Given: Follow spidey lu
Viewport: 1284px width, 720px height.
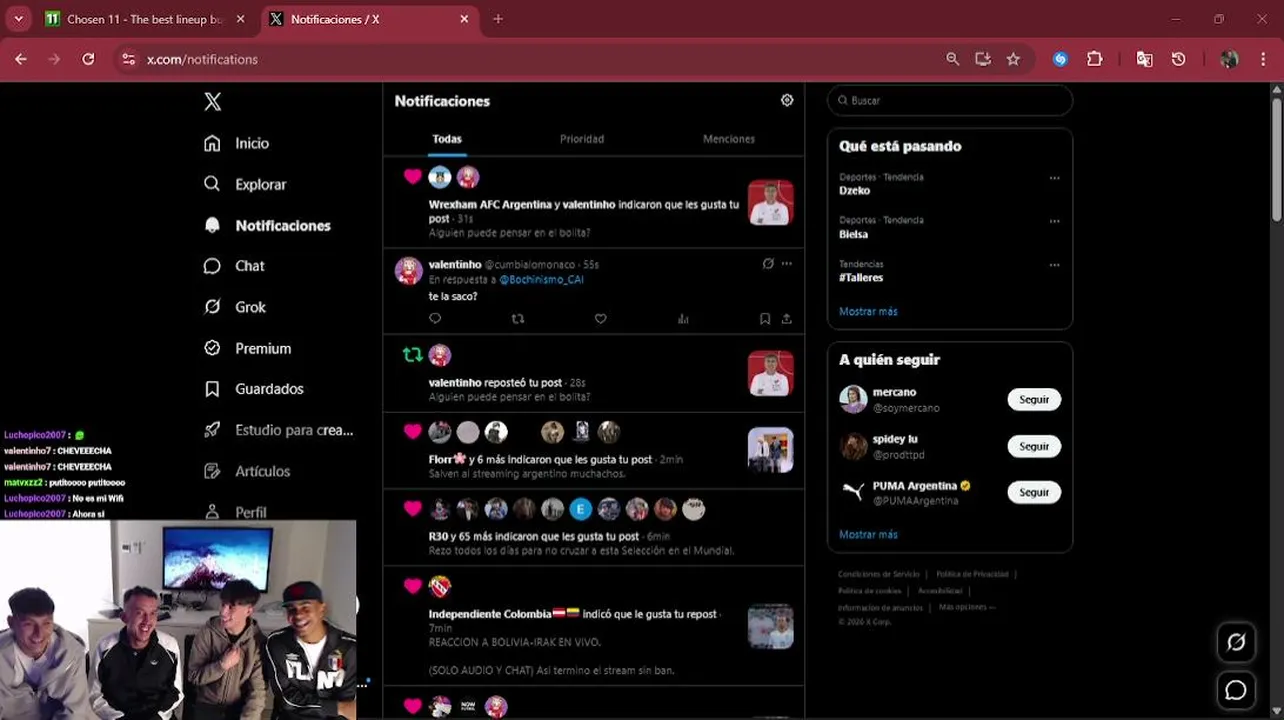Looking at the screenshot, I should point(1034,446).
